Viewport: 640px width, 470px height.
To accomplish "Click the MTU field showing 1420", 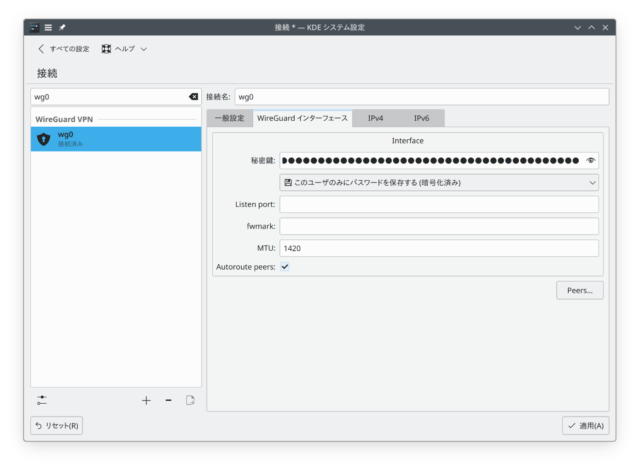I will [439, 248].
